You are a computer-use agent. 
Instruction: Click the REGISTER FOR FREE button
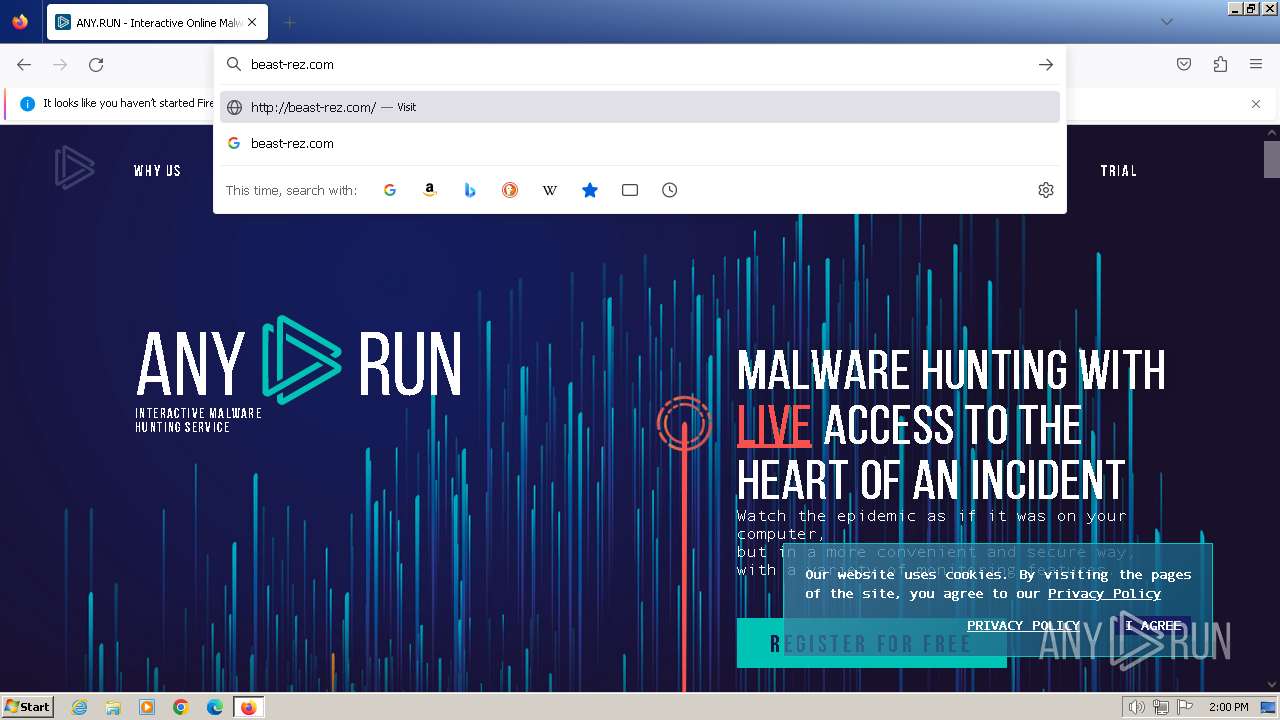tap(871, 643)
